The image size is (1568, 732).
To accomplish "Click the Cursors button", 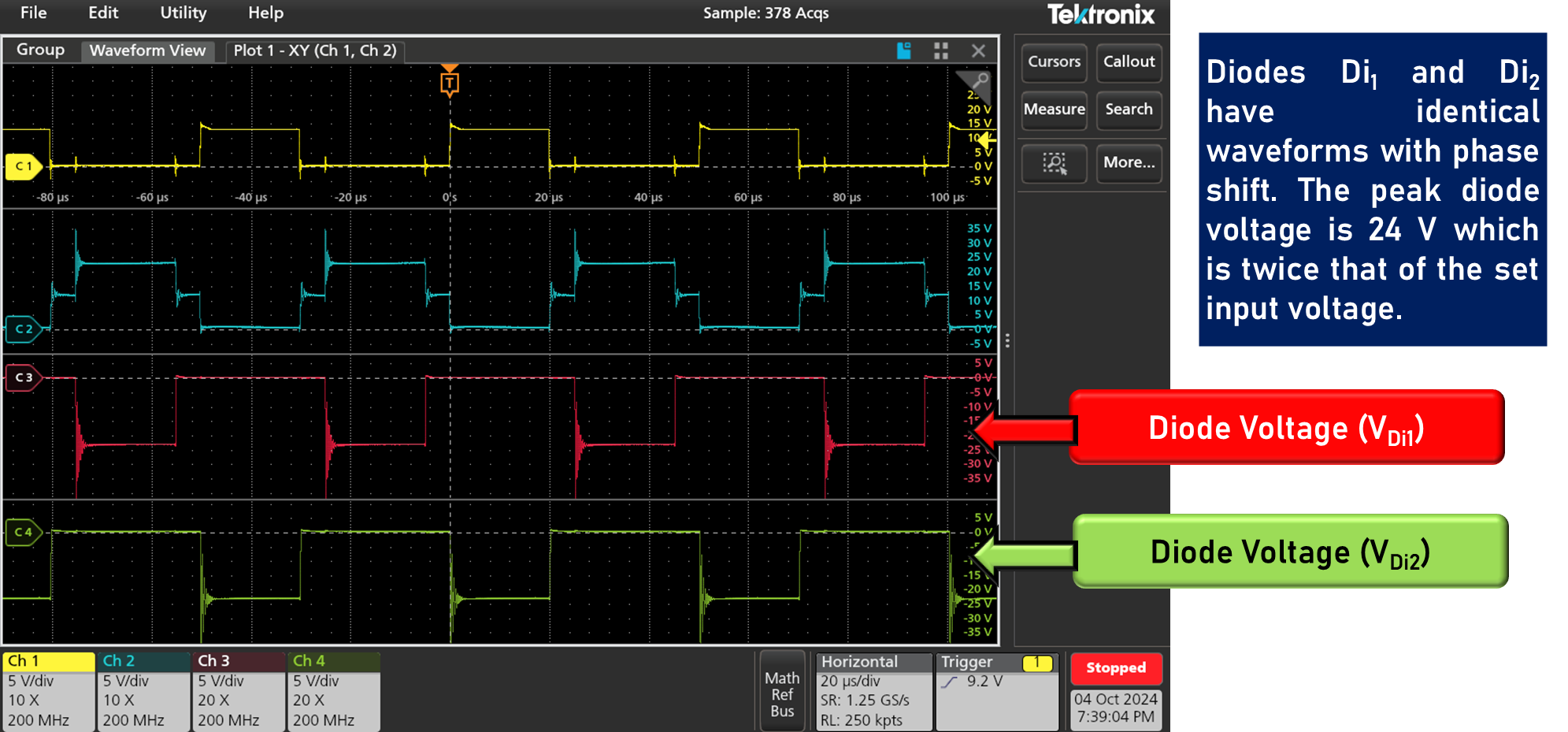I will pos(1054,62).
